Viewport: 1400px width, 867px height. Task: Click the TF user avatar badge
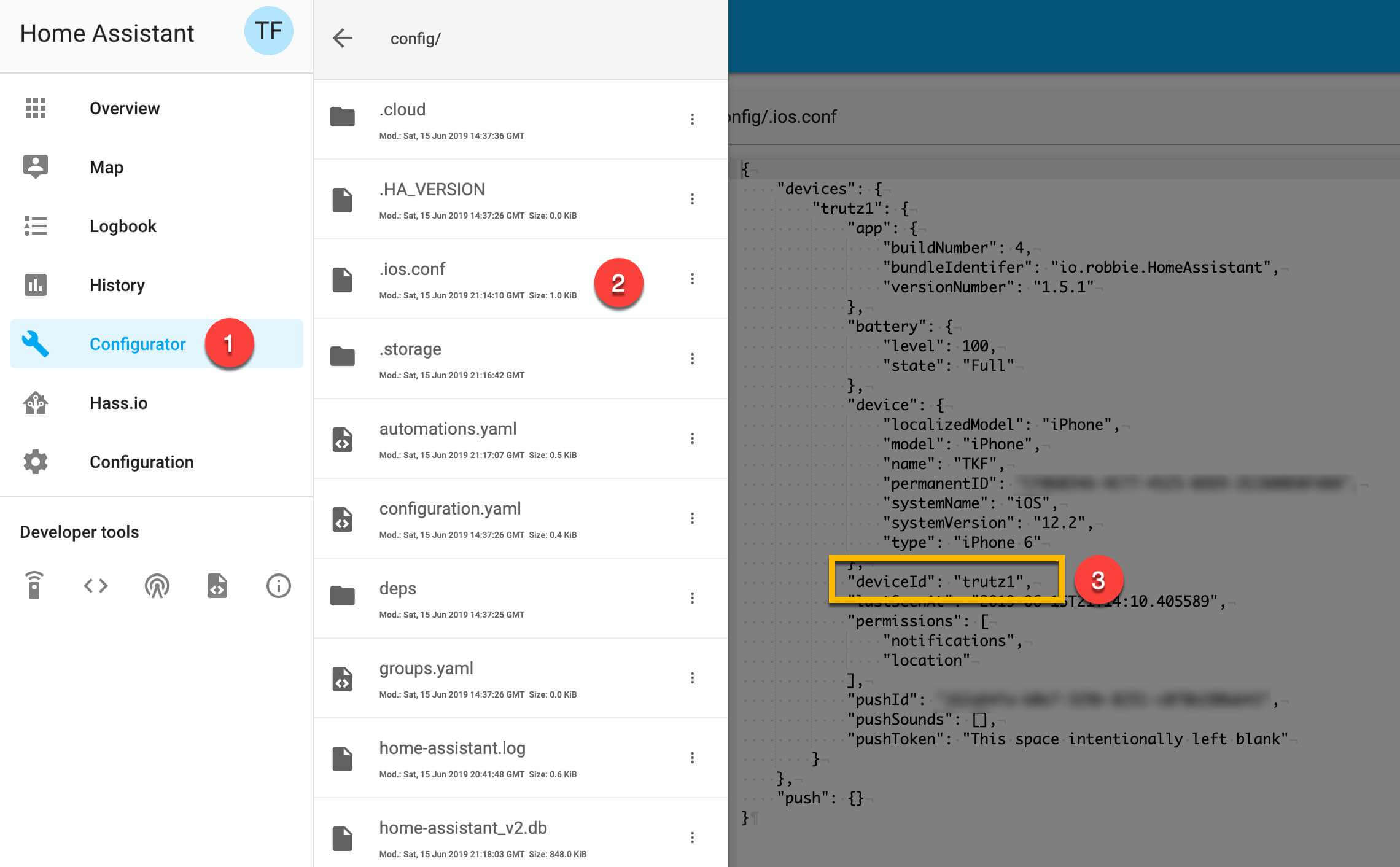pos(268,31)
